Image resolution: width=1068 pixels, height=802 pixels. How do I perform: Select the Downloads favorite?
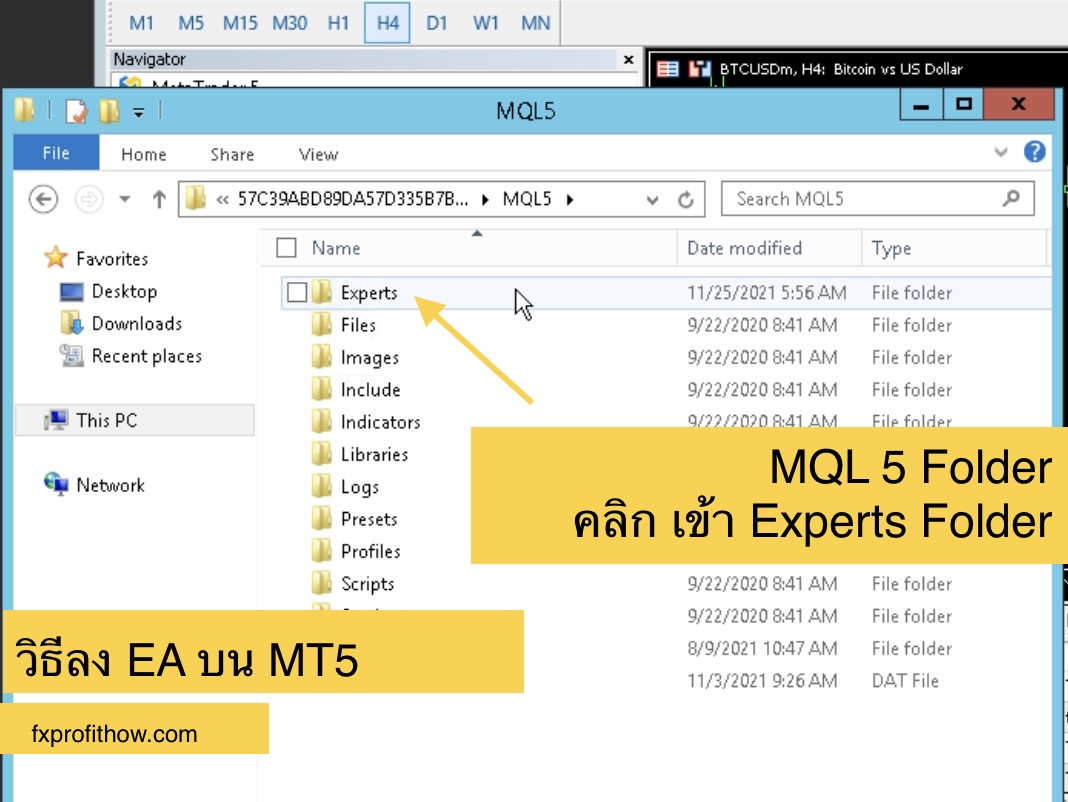click(x=137, y=324)
